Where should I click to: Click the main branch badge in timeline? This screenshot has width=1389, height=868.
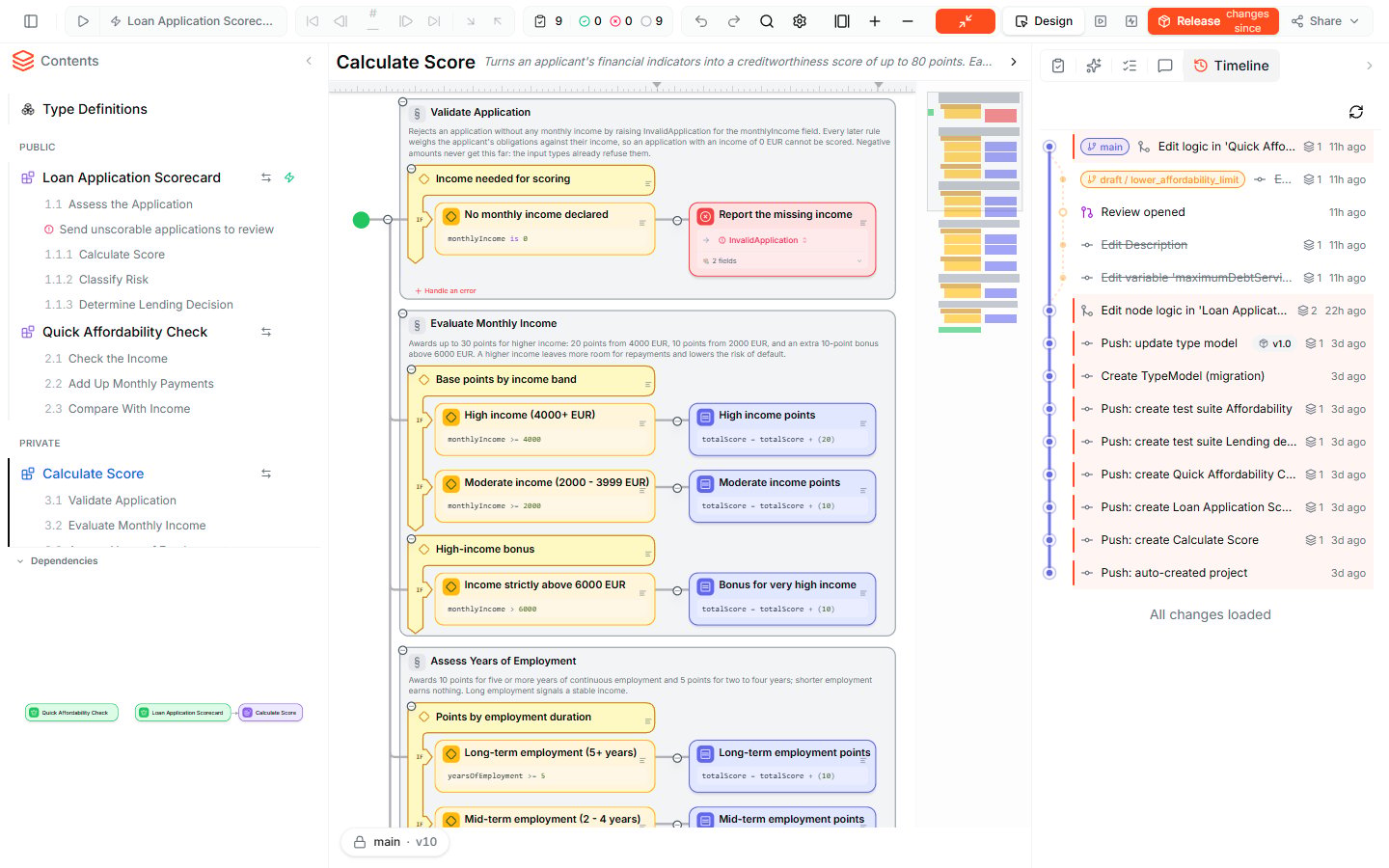coord(1104,147)
